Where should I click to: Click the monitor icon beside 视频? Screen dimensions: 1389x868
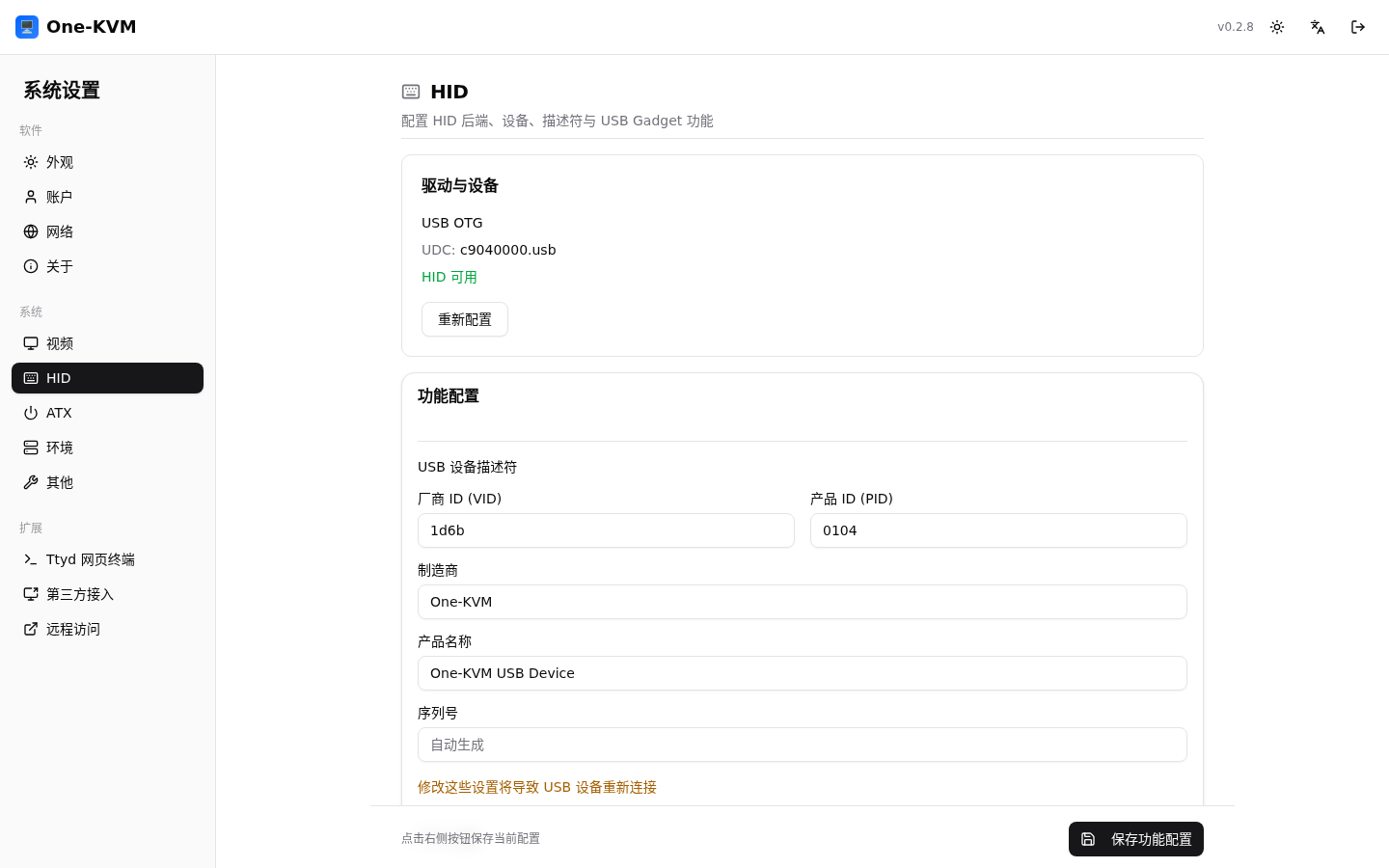pos(31,343)
